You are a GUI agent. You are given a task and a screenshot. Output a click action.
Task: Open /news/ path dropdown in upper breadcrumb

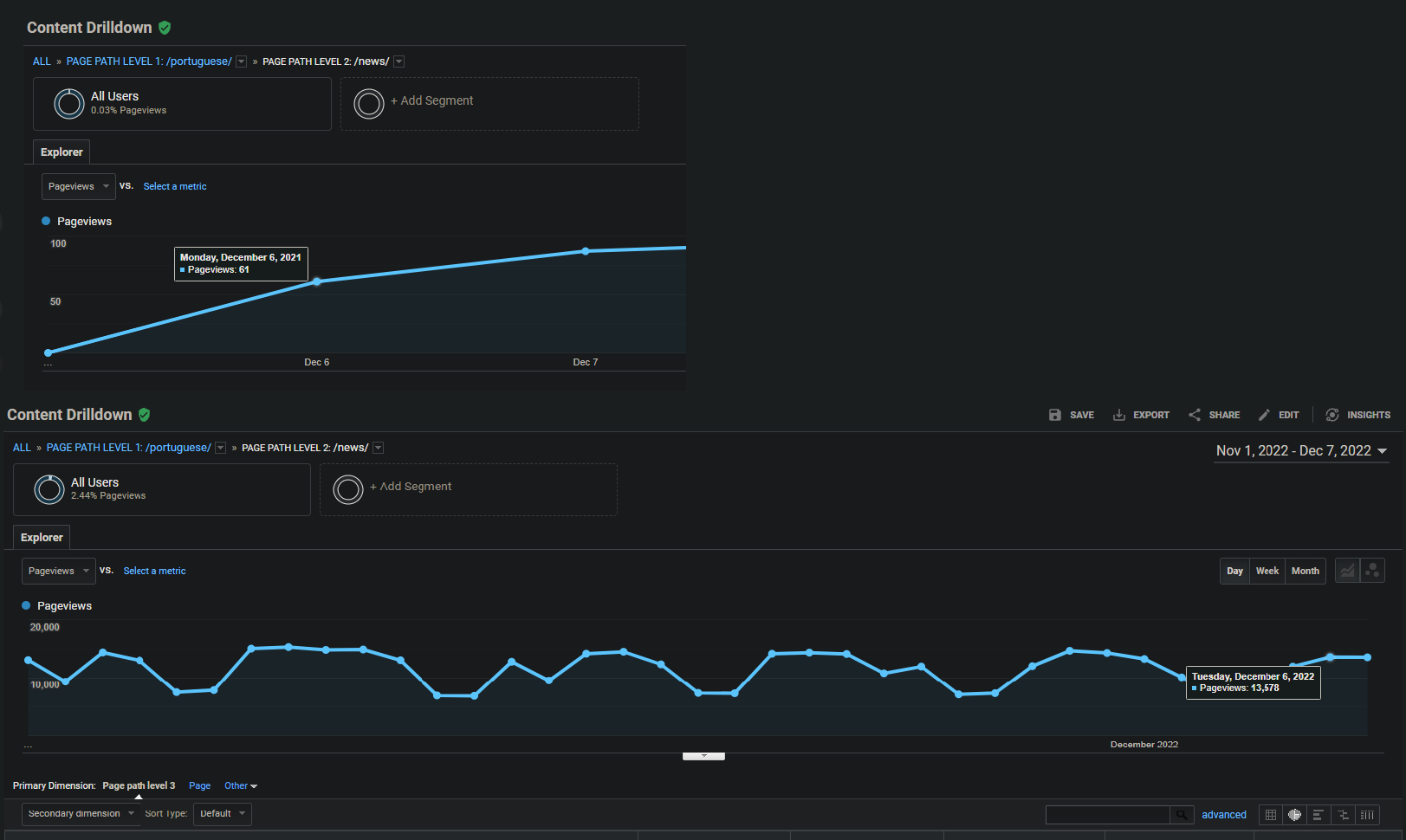[x=399, y=61]
